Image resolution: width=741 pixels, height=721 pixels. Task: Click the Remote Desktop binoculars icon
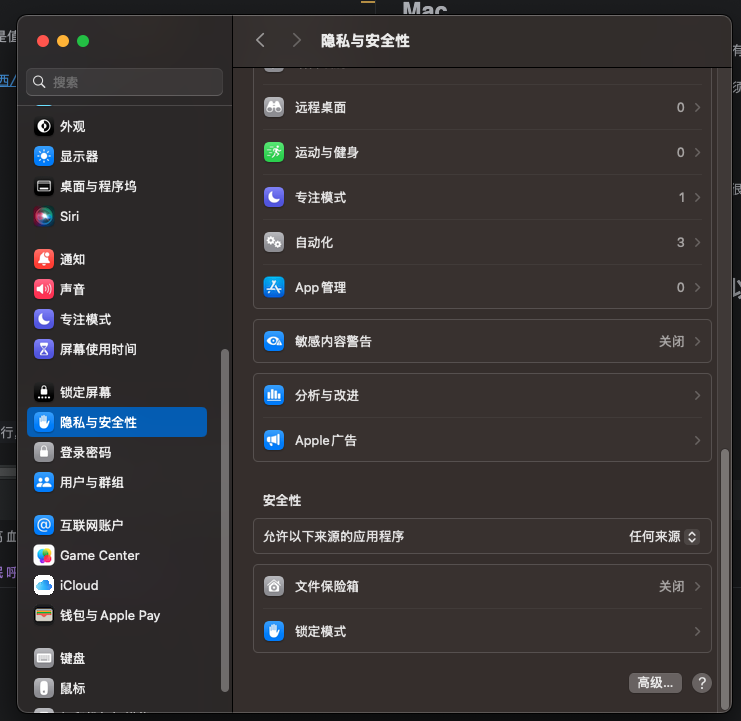[x=274, y=107]
